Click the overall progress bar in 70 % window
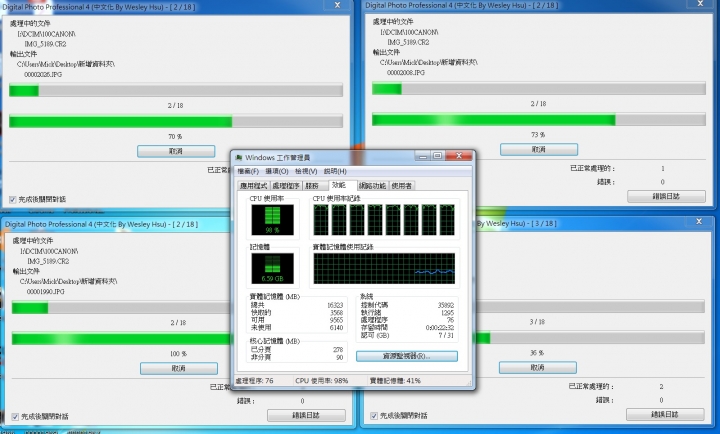 tap(176, 90)
